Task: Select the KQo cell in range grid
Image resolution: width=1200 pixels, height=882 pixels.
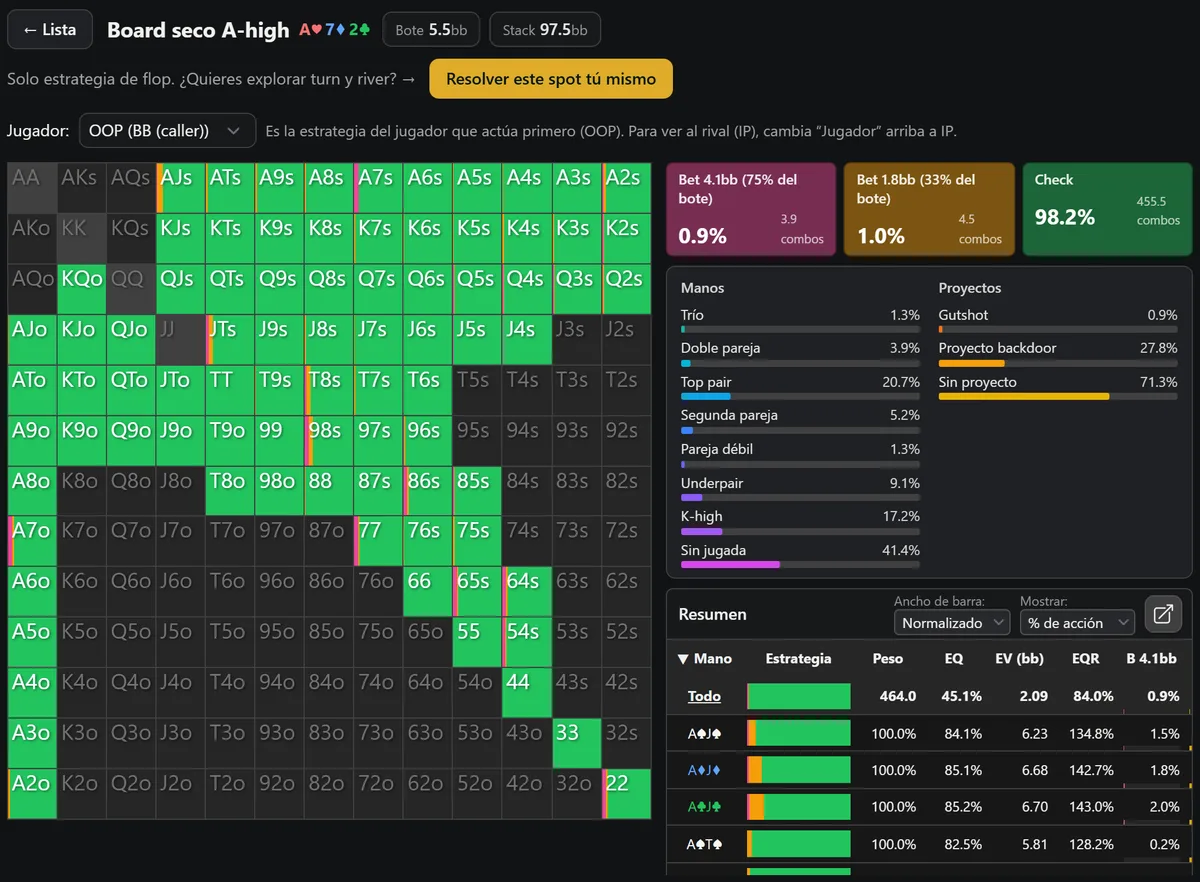Action: point(82,288)
